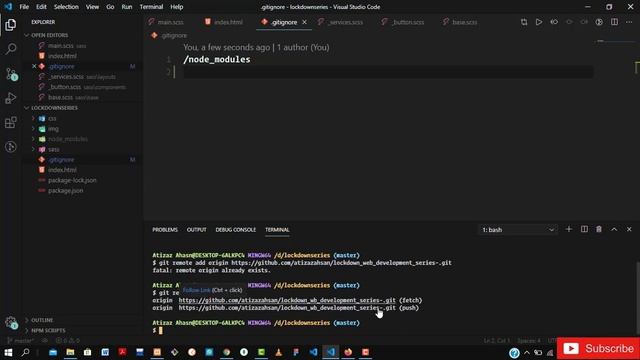Screen dimensions: 640x360
Task: Open the Go menu
Action: 110,7
